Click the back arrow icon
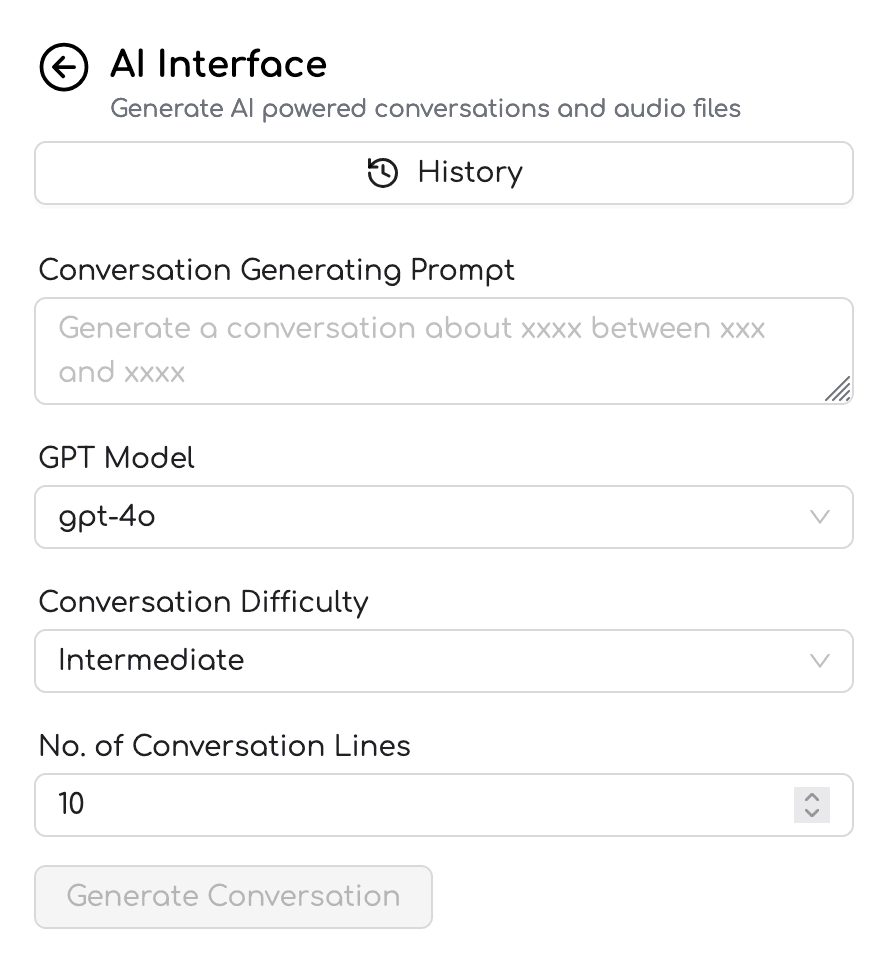The width and height of the screenshot is (890, 976). point(64,67)
